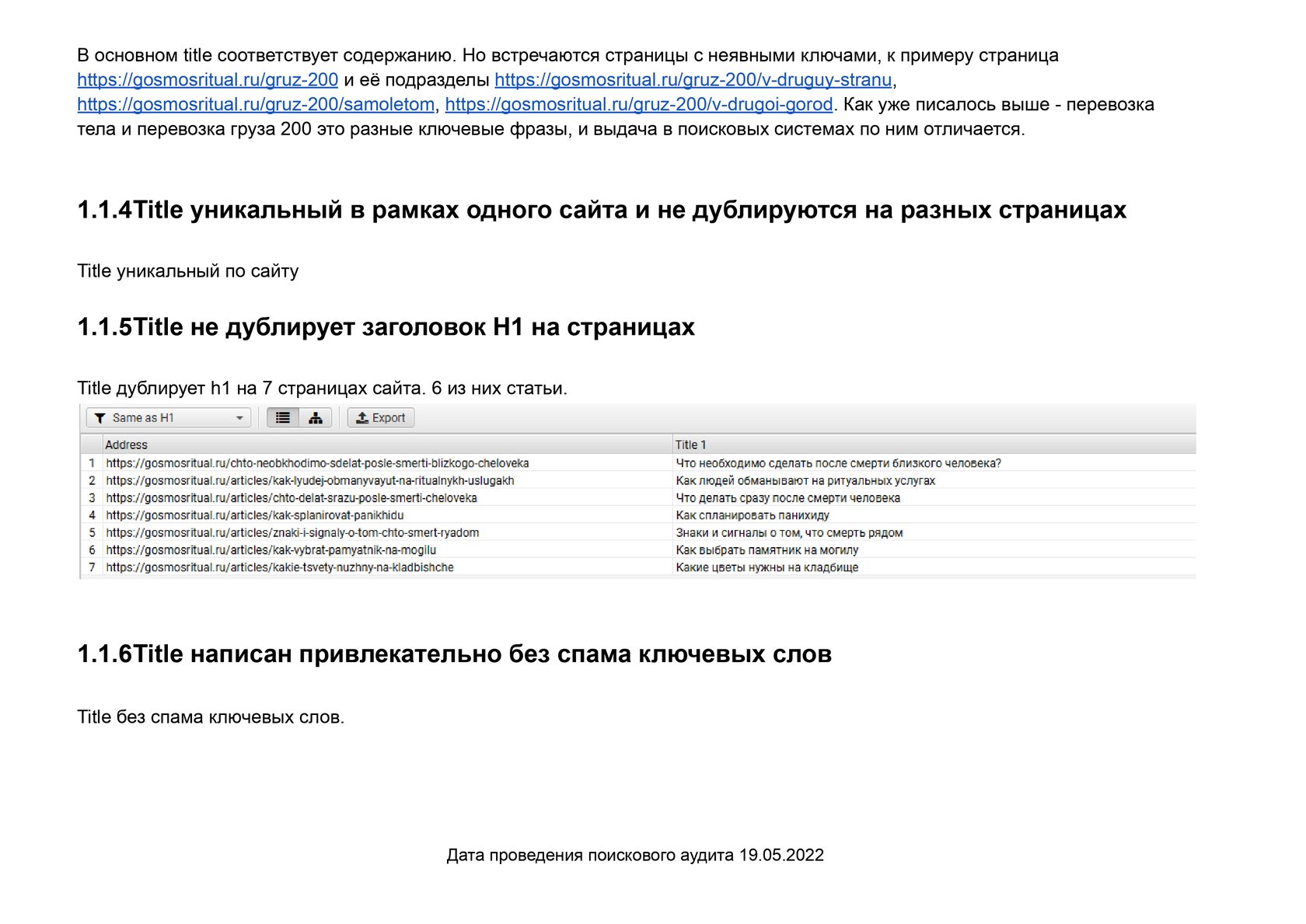This screenshot has width=1306, height=924.
Task: Click title 'Какие цветы нужны на кладбище'
Action: 767,567
